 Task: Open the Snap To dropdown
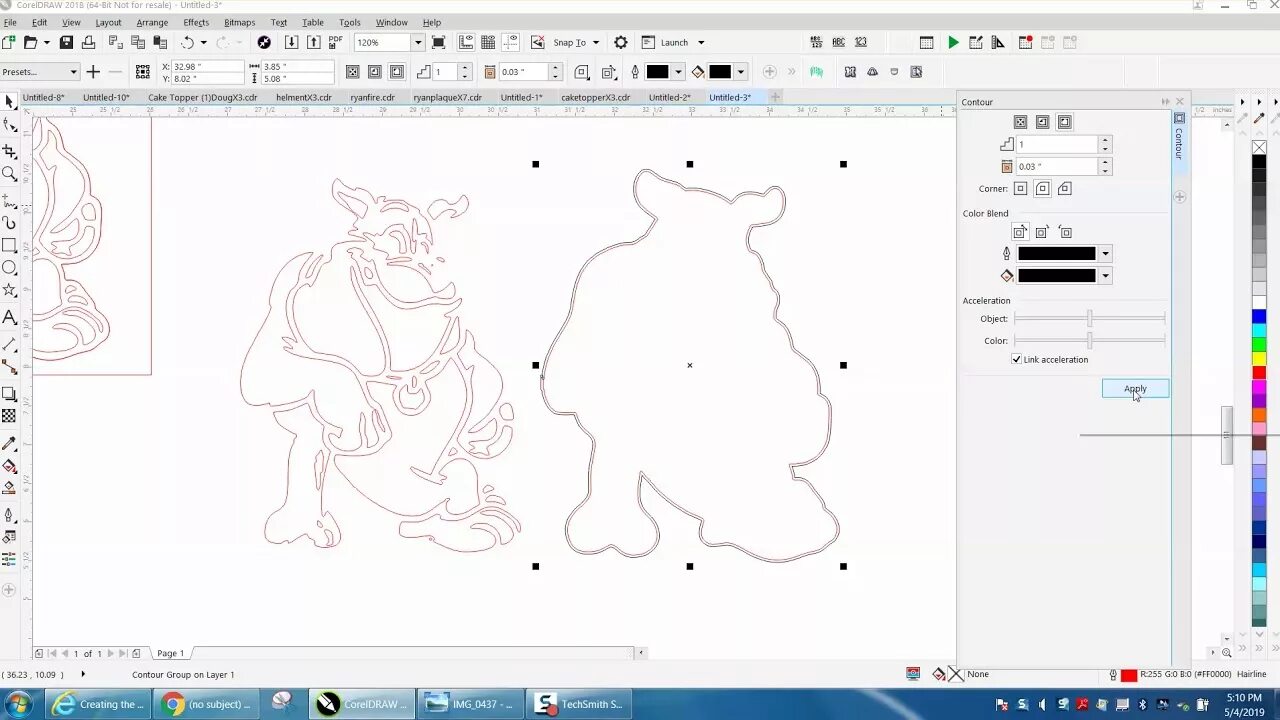(596, 42)
